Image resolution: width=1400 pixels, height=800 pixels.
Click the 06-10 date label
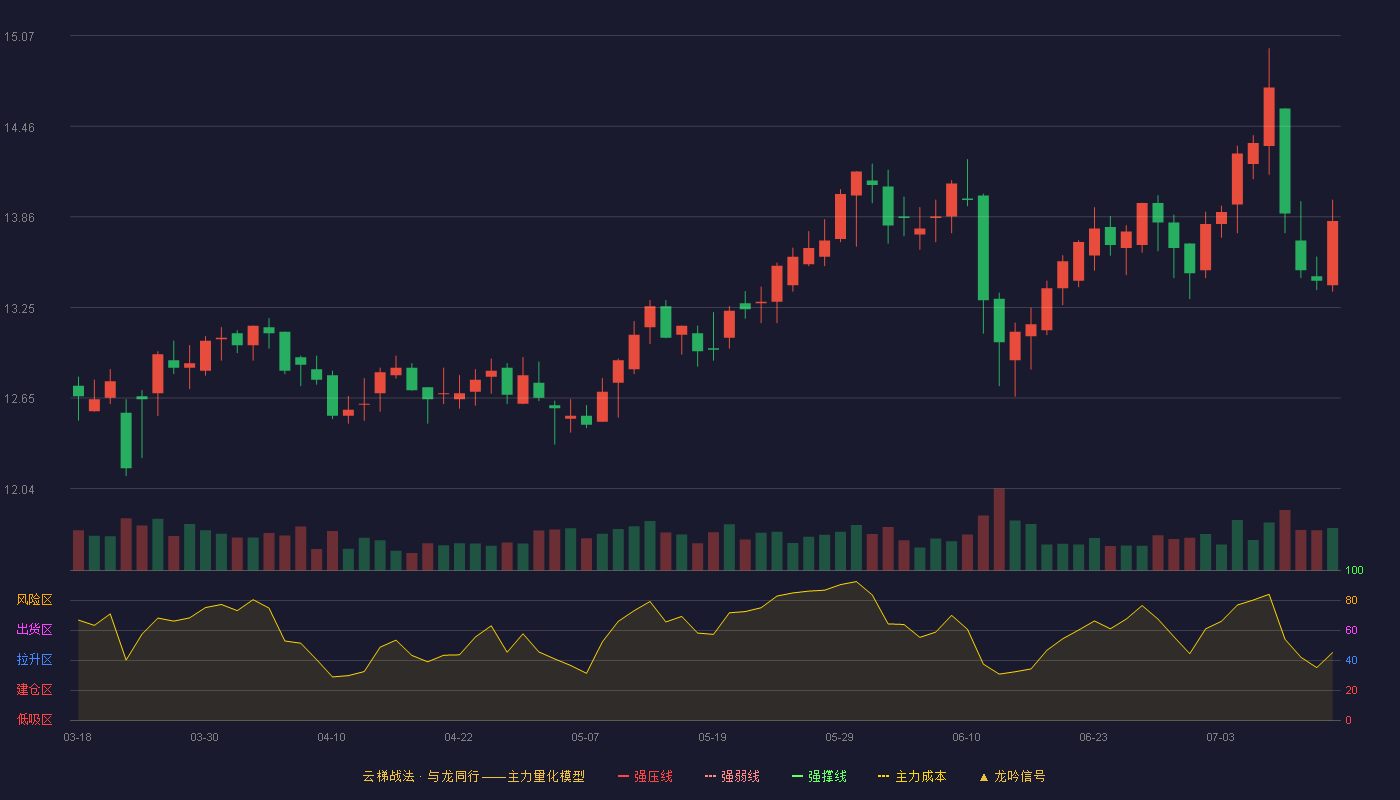click(966, 737)
